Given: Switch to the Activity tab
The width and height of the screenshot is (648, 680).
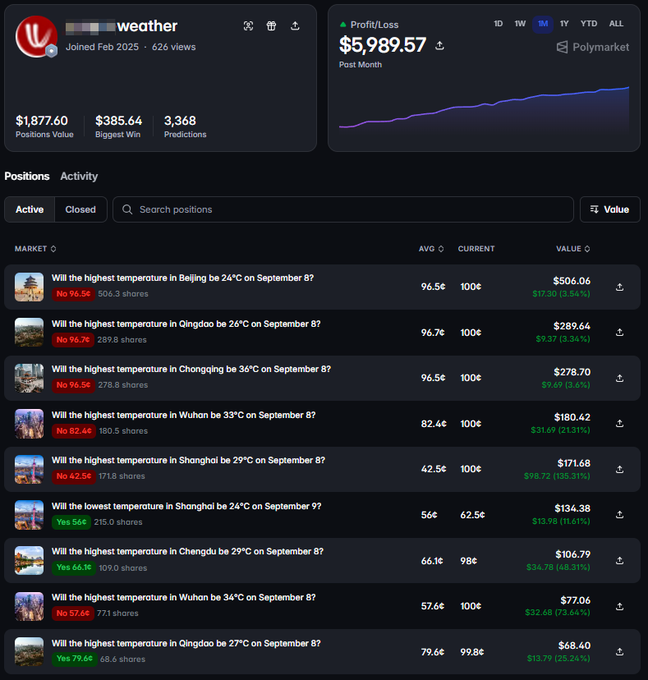Looking at the screenshot, I should click(79, 176).
